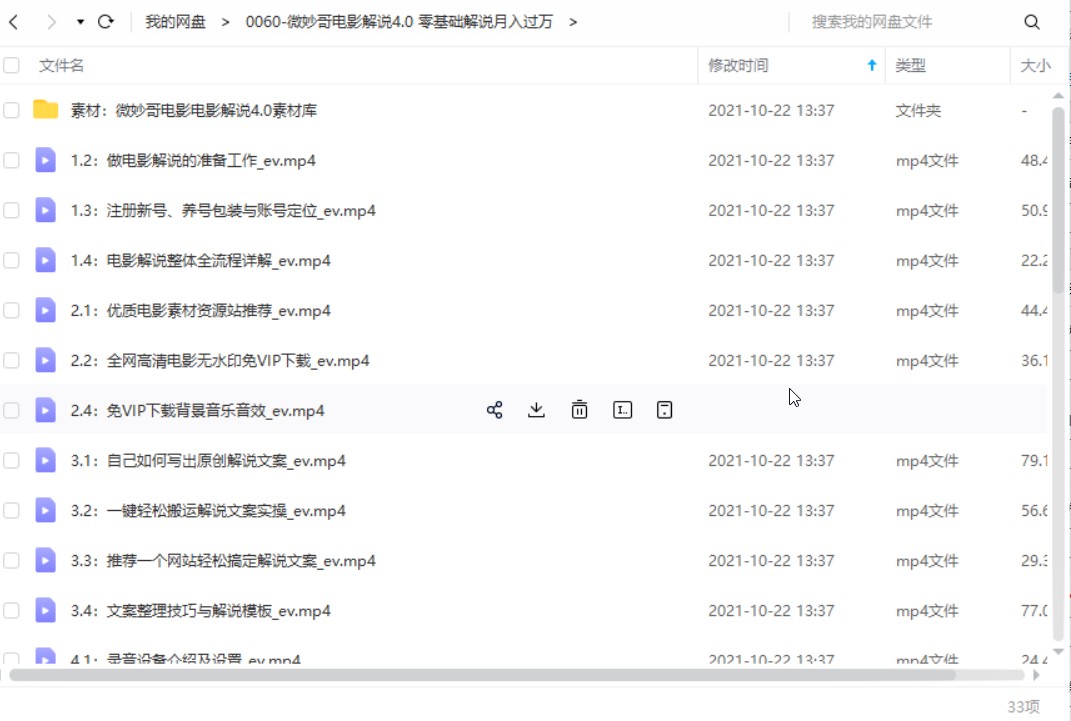1071x721 pixels.
Task: Delete the 2.4 file via trash icon
Action: (x=579, y=410)
